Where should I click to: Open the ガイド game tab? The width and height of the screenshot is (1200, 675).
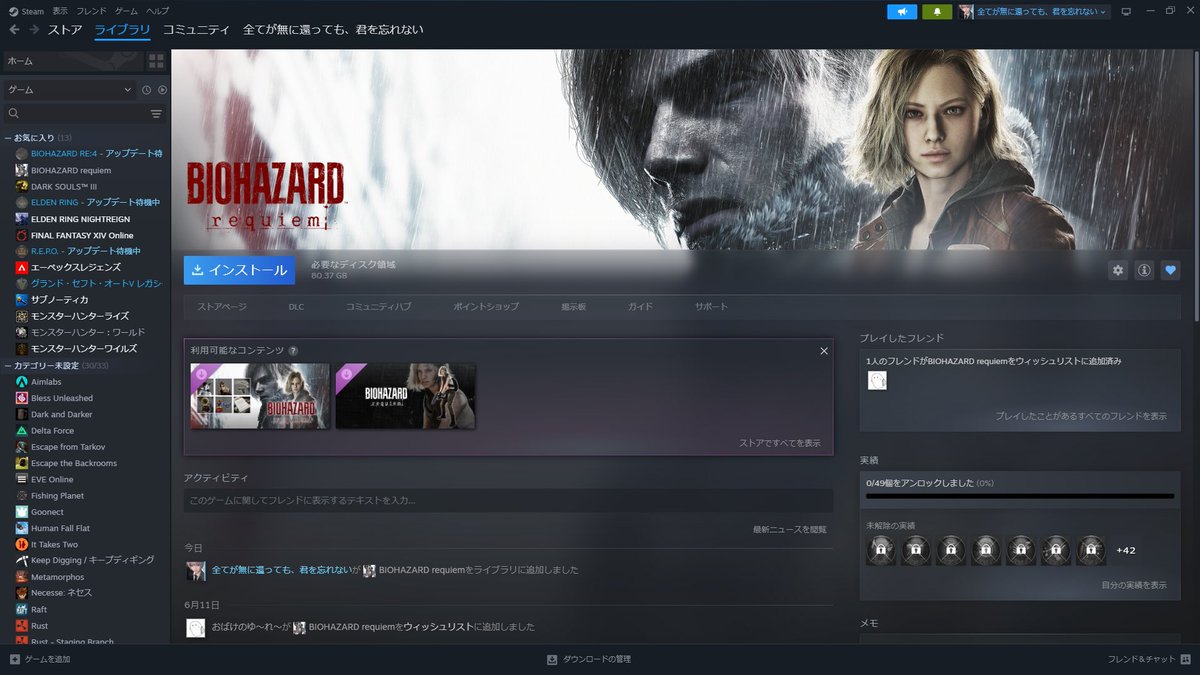tap(640, 306)
